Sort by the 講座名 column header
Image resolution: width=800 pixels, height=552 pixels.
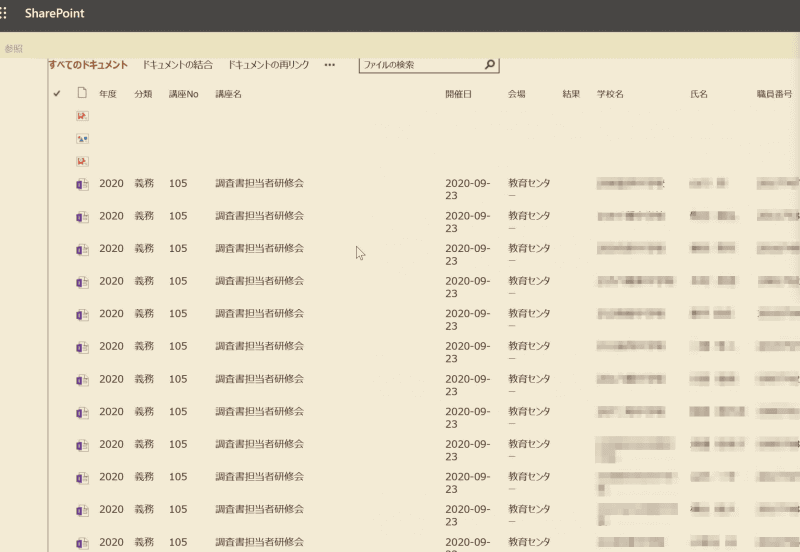(x=229, y=94)
